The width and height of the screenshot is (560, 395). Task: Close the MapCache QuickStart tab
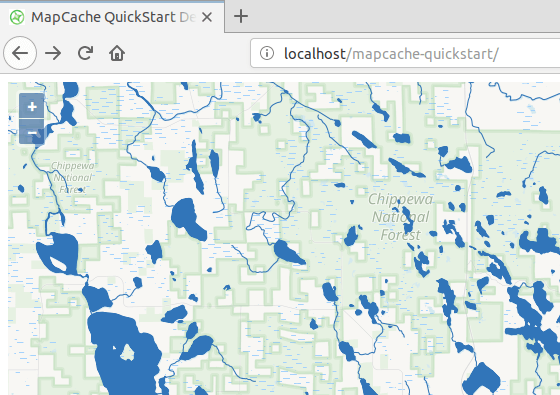coord(207,17)
